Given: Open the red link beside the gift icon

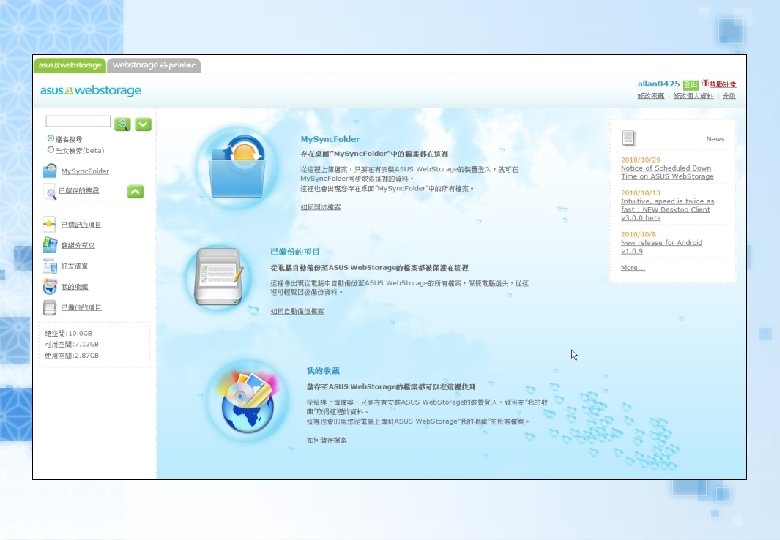Looking at the screenshot, I should [x=723, y=84].
